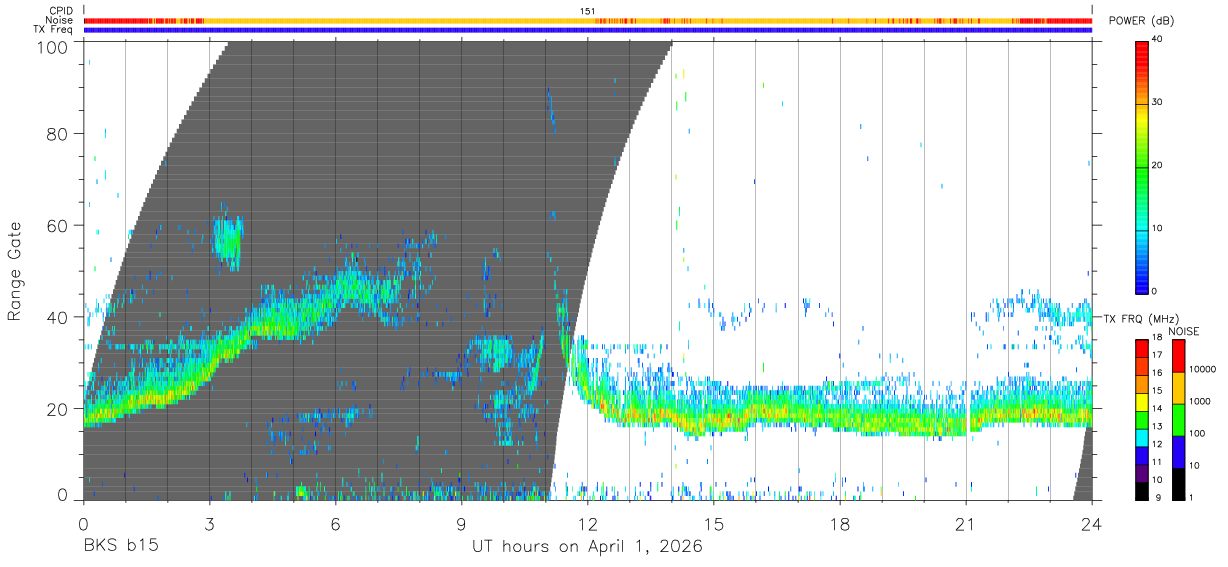
Task: Click the green middle of the POWER colorbar
Action: [1142, 166]
